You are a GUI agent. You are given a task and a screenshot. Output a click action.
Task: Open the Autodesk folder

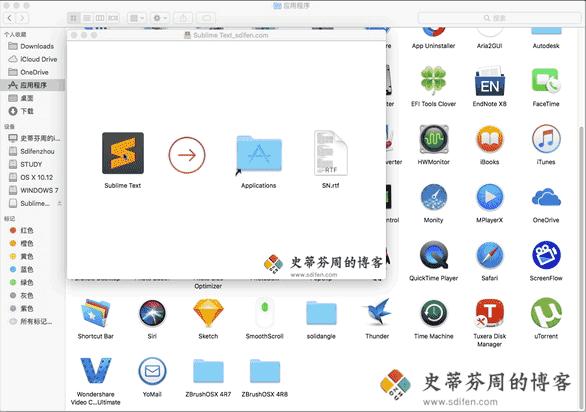[546, 31]
